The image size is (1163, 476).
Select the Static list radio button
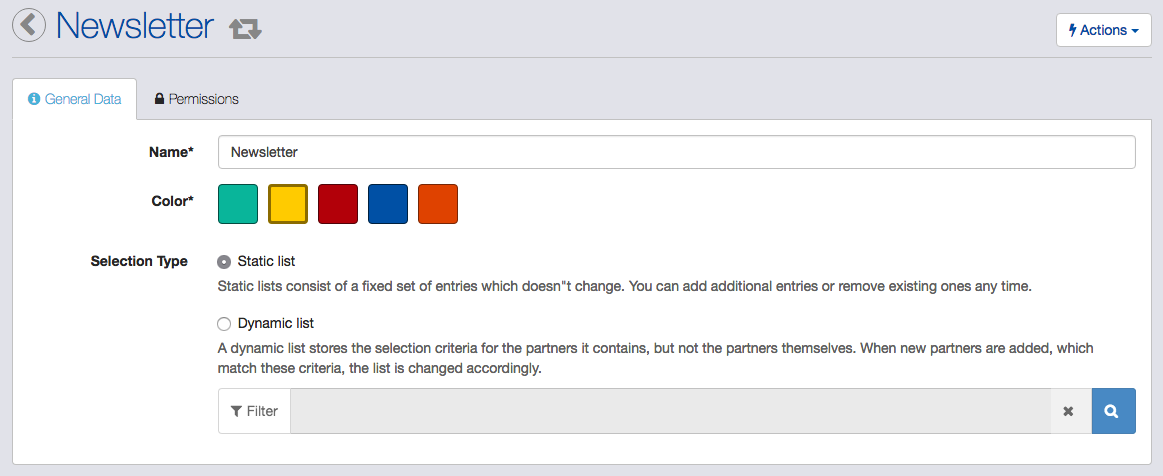(x=224, y=262)
